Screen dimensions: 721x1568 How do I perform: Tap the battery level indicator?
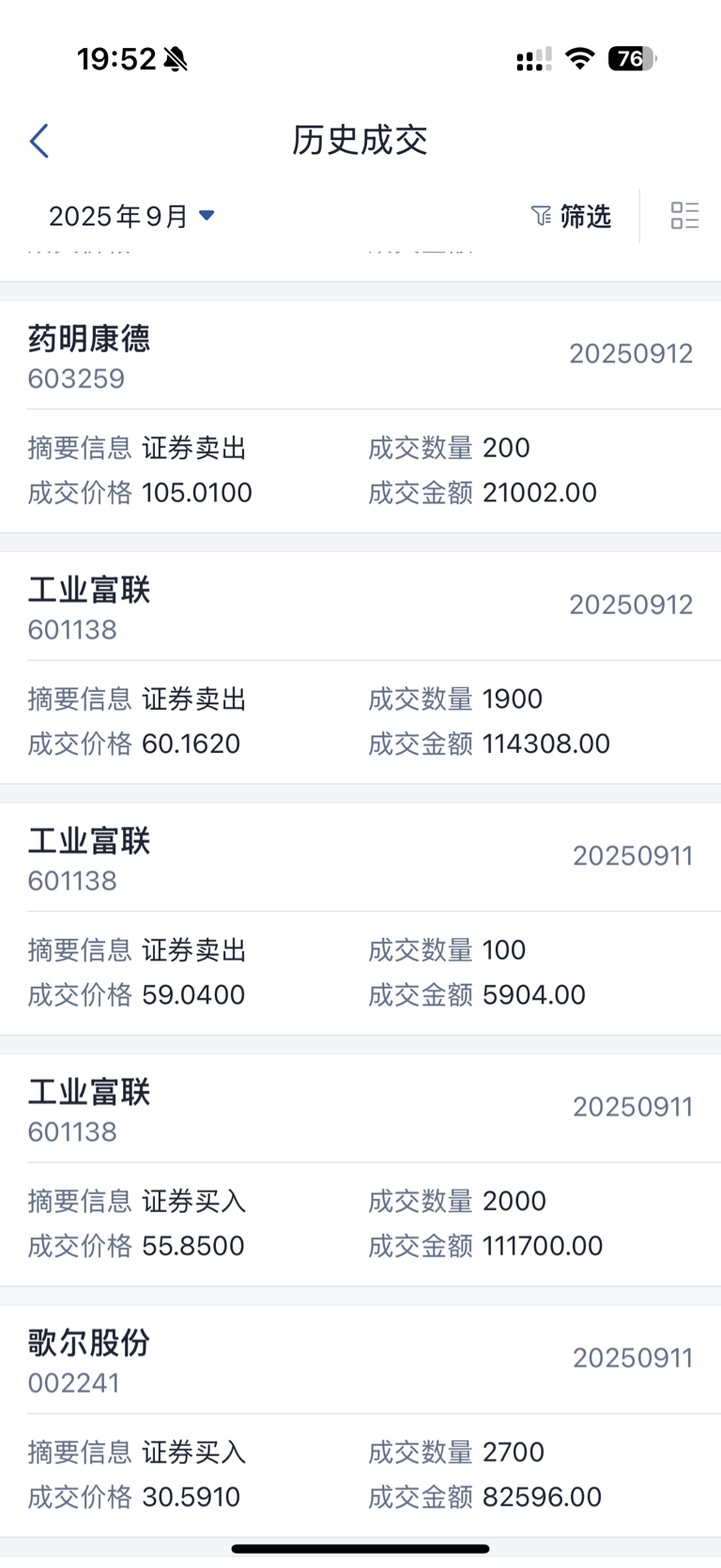633,59
